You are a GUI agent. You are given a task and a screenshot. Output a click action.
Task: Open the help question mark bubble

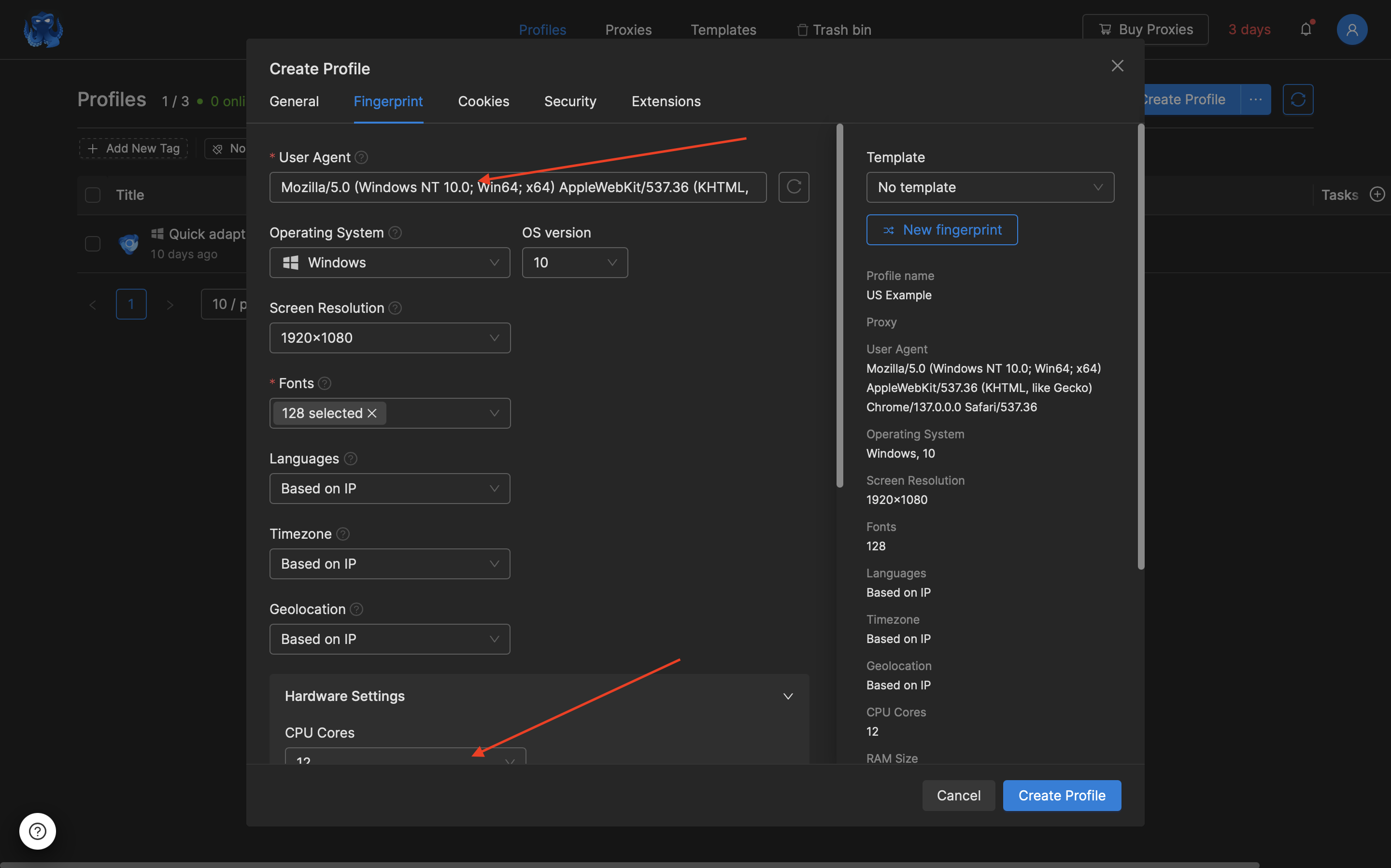(37, 831)
